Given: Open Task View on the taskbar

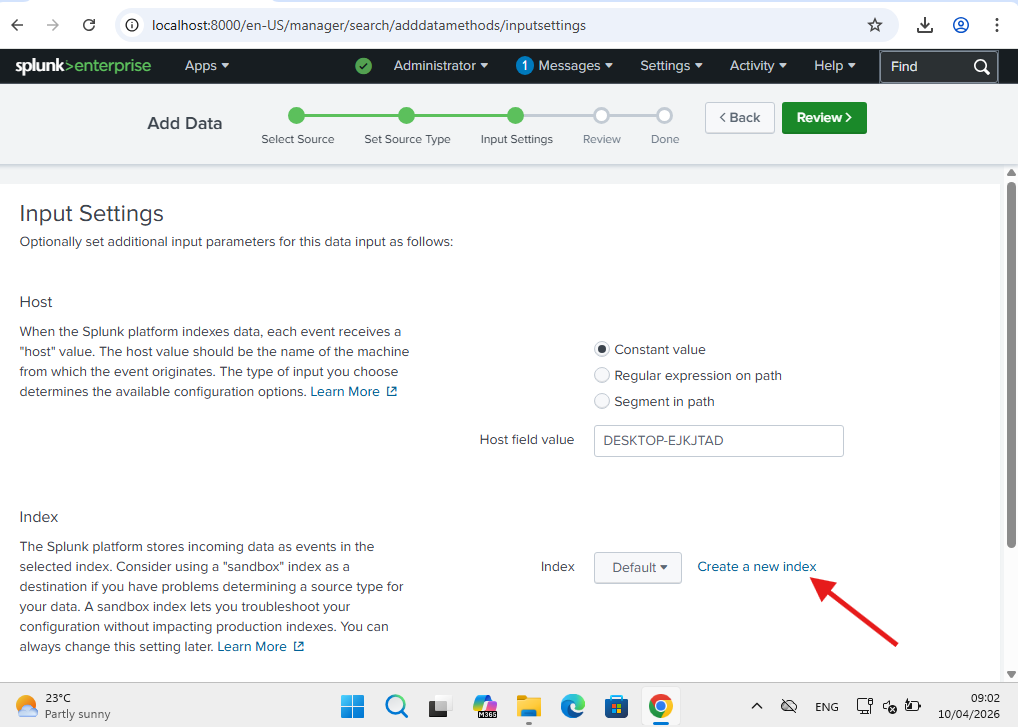Looking at the screenshot, I should coord(440,706).
